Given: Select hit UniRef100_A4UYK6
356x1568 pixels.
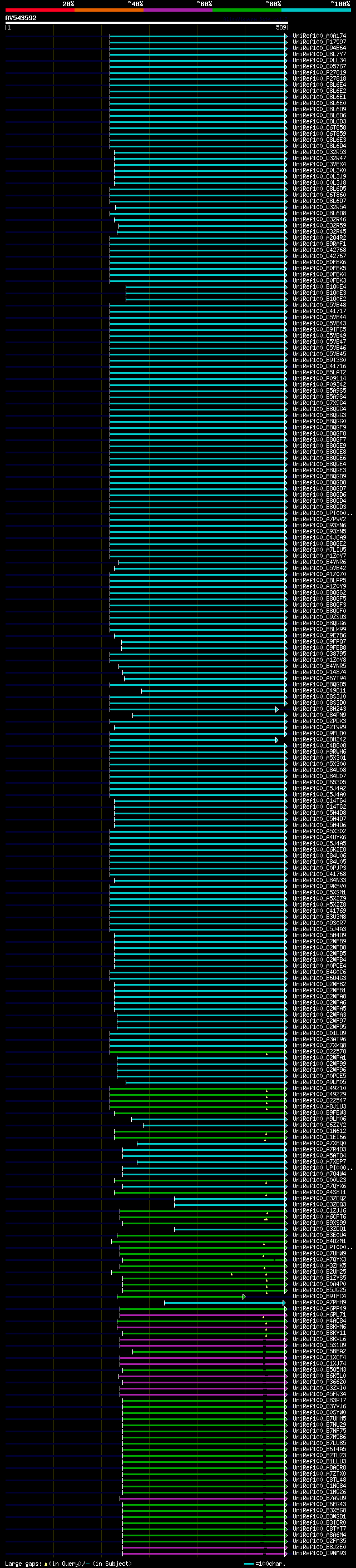Looking at the screenshot, I should coord(319,838).
